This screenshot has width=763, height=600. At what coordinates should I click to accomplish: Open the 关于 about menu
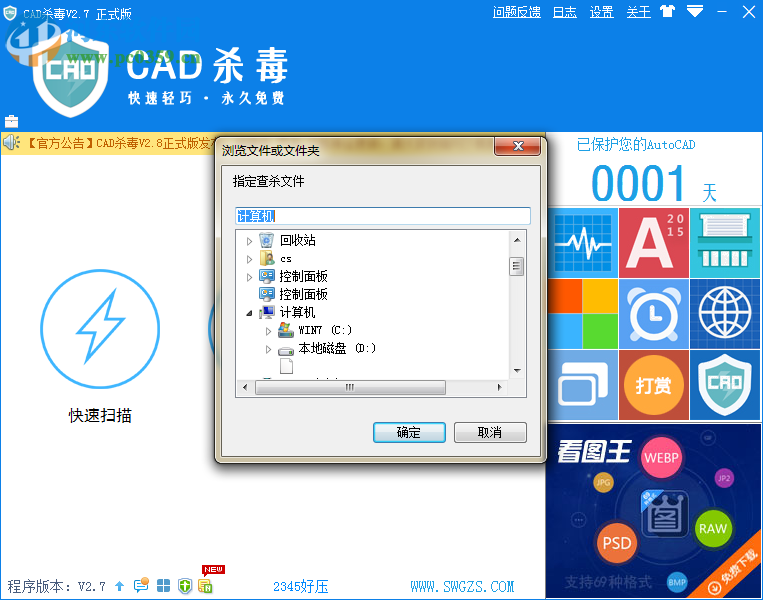click(x=638, y=12)
